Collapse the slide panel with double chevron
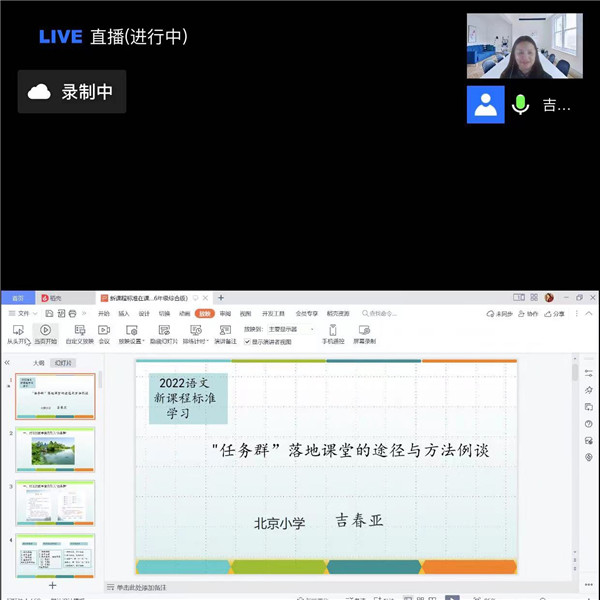Viewport: 600px width, 600px height. tap(7, 362)
